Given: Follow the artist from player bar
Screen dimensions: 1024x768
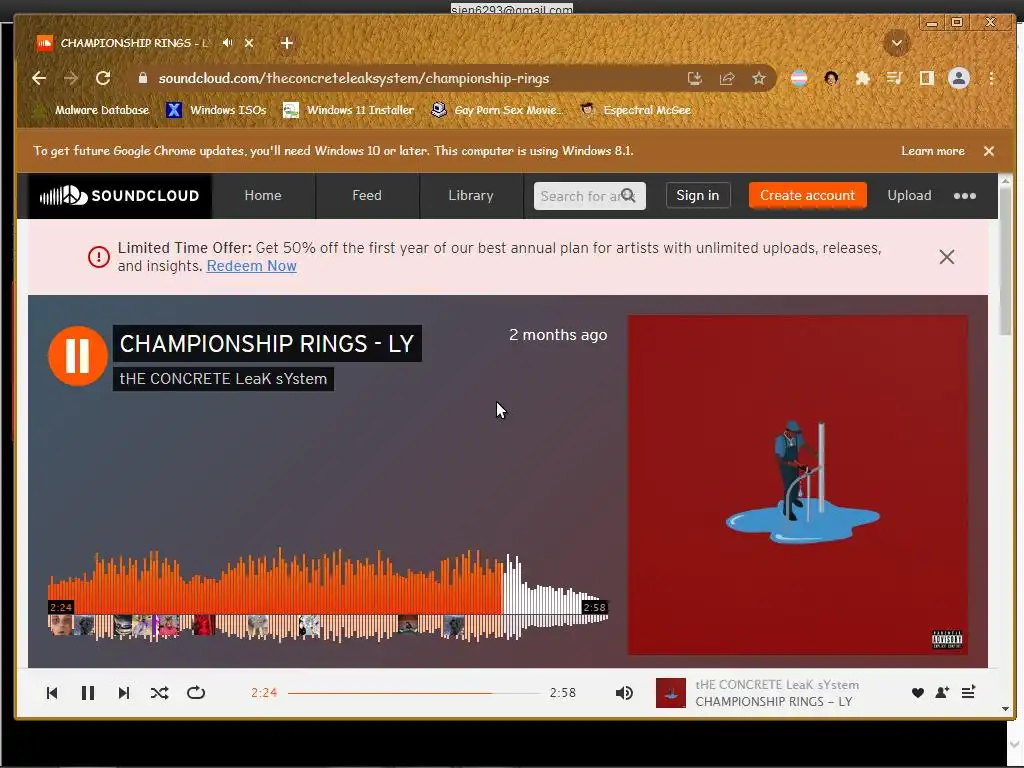Looking at the screenshot, I should (x=942, y=693).
